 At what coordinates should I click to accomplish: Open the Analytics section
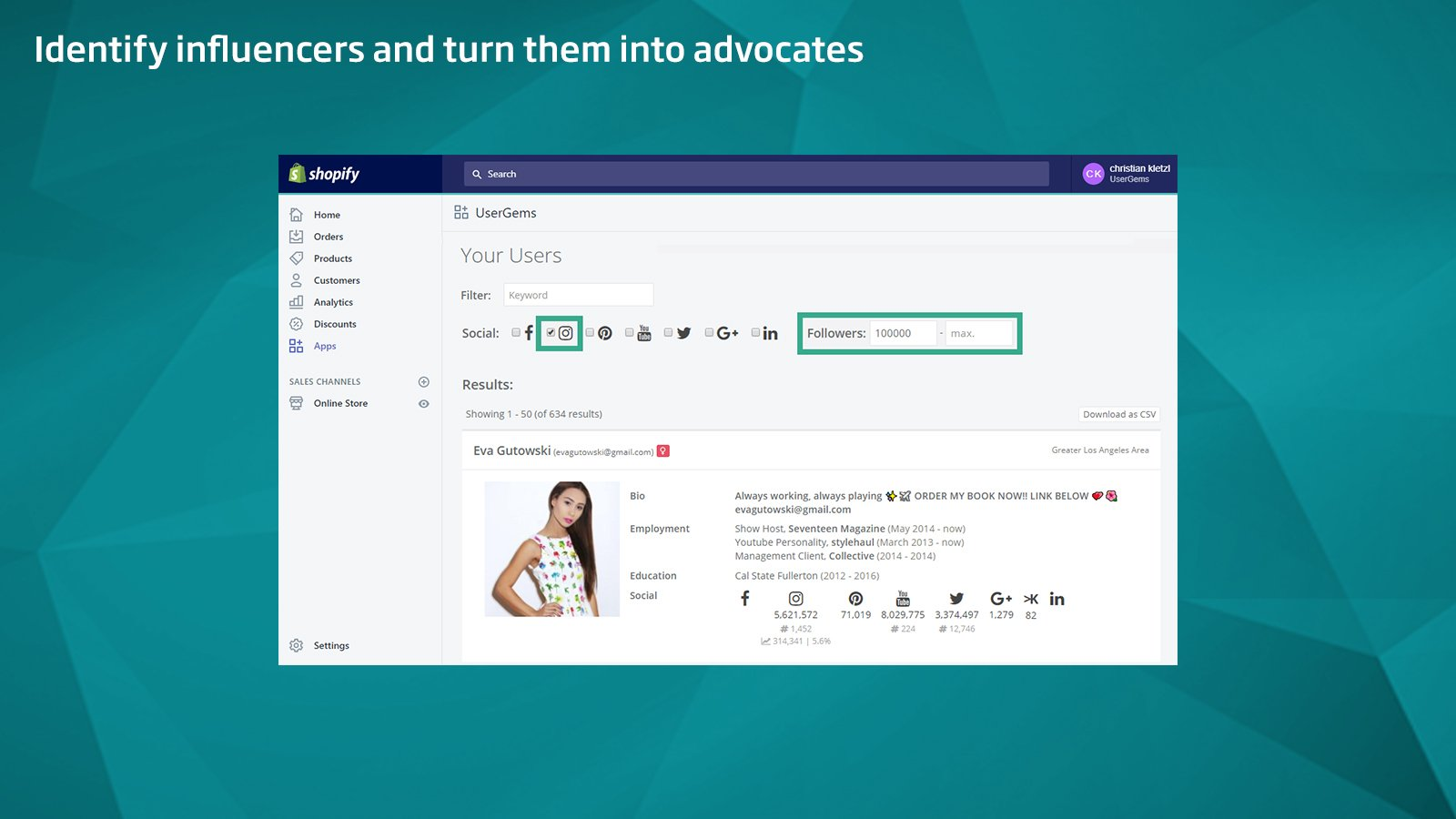tap(333, 302)
